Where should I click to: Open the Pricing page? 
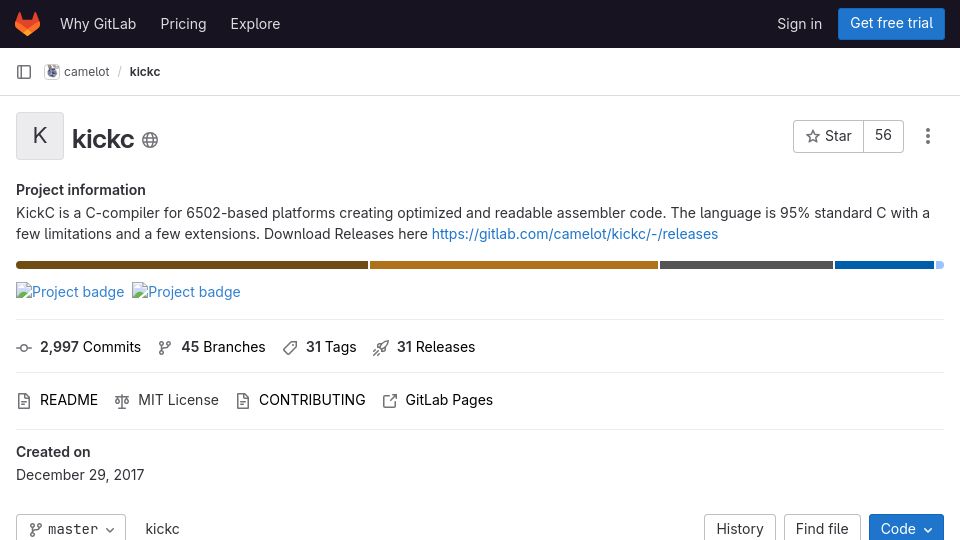point(183,24)
